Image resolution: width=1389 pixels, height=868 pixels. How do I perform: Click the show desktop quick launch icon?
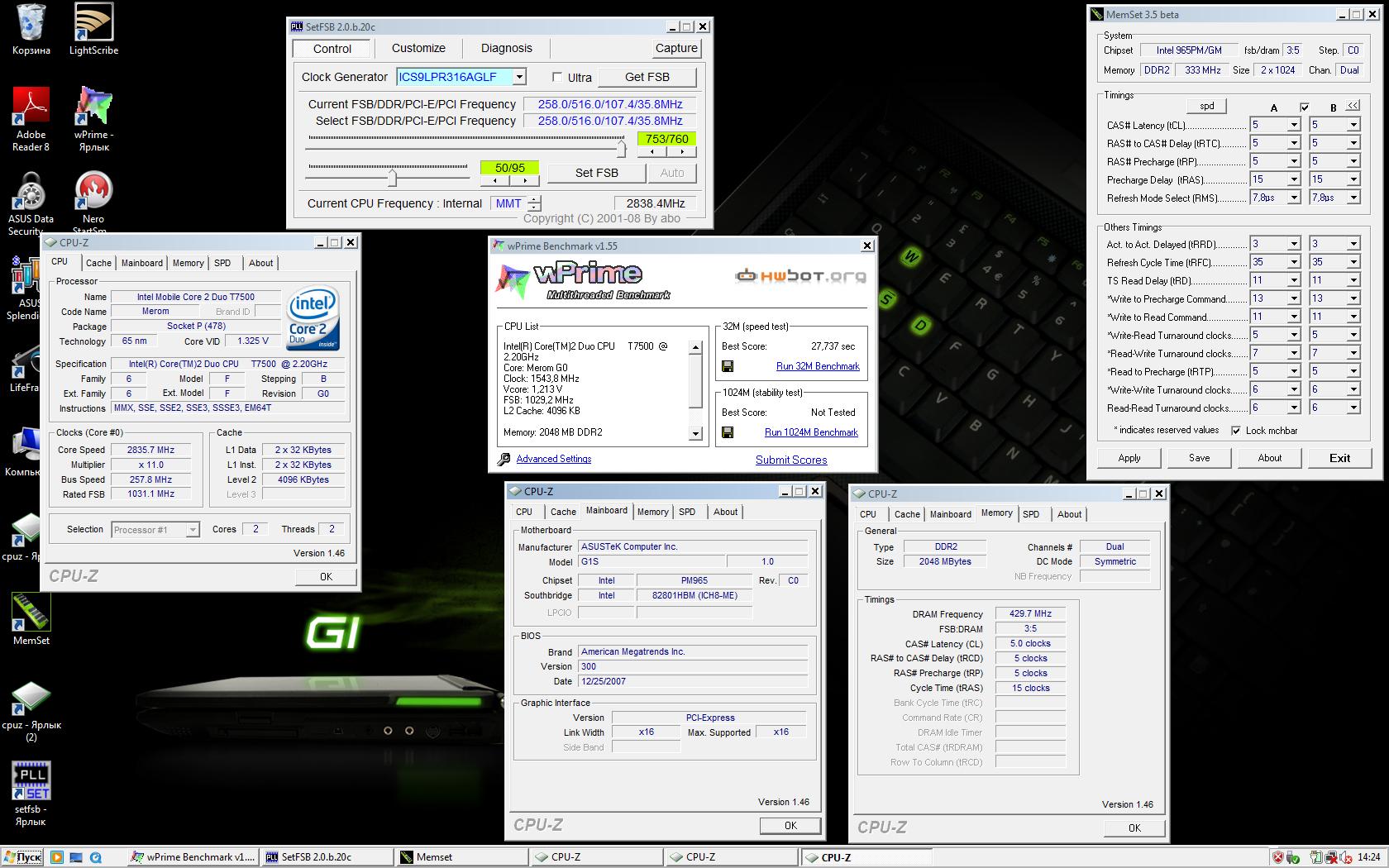[76, 857]
